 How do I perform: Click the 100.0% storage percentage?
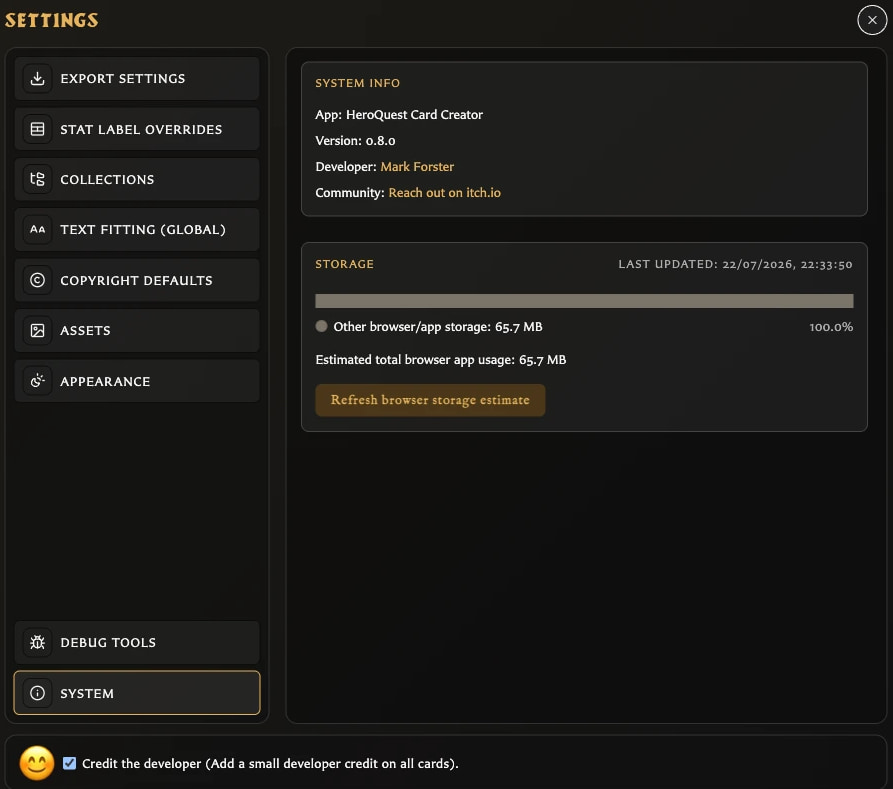[x=831, y=327]
